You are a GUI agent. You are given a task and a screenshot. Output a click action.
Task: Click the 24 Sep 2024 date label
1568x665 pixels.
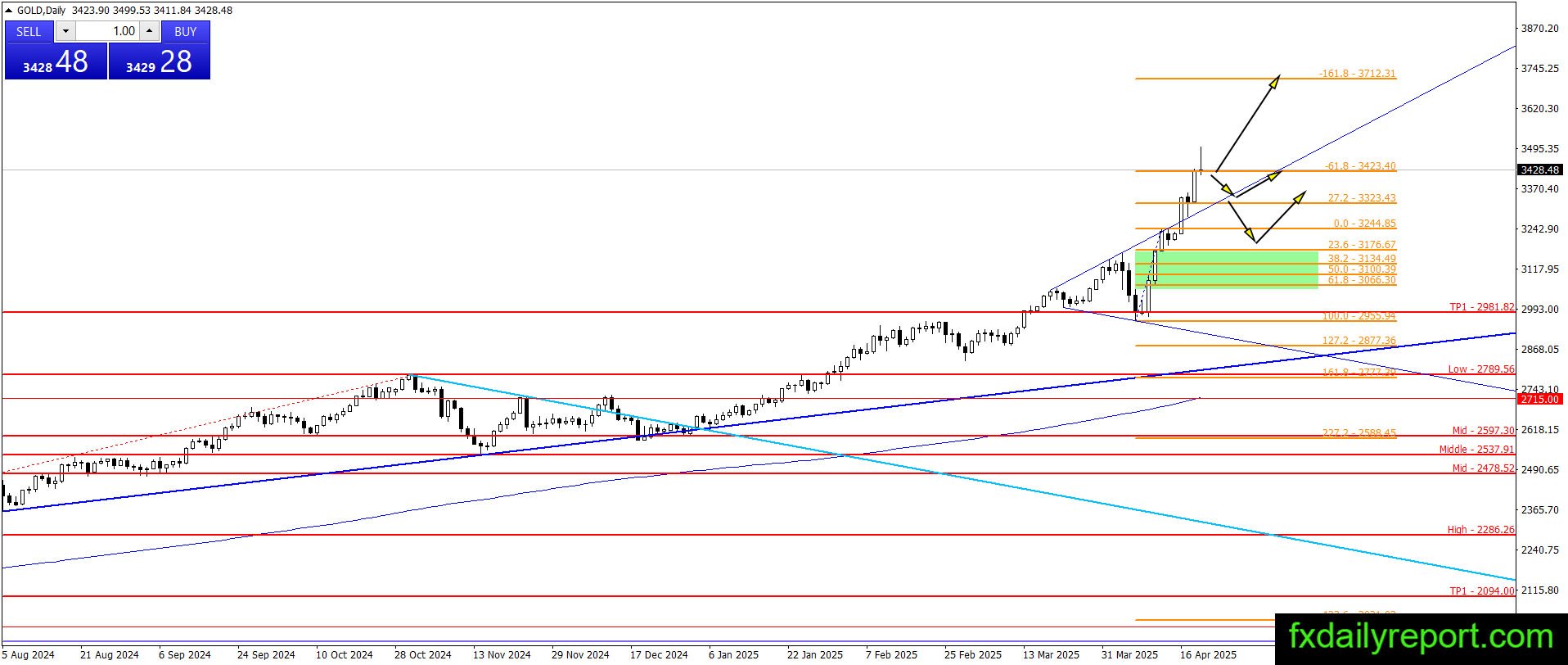pos(266,655)
